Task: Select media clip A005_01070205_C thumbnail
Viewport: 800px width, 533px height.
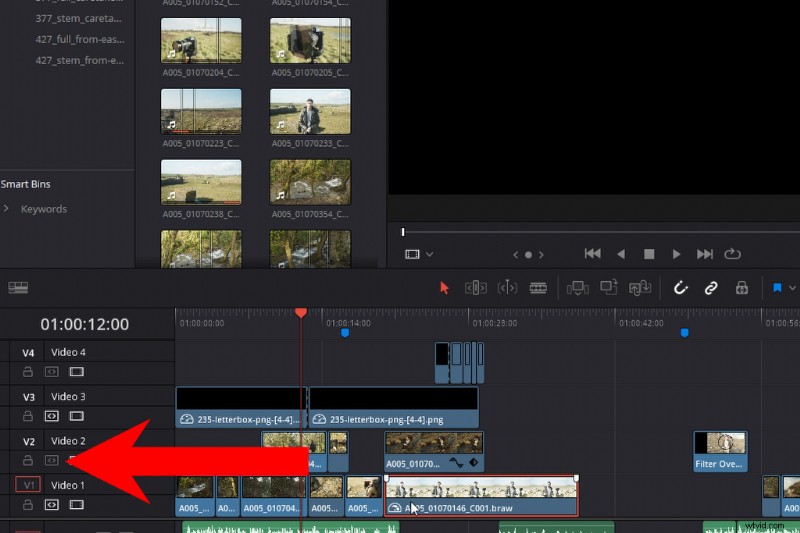Action: 310,40
